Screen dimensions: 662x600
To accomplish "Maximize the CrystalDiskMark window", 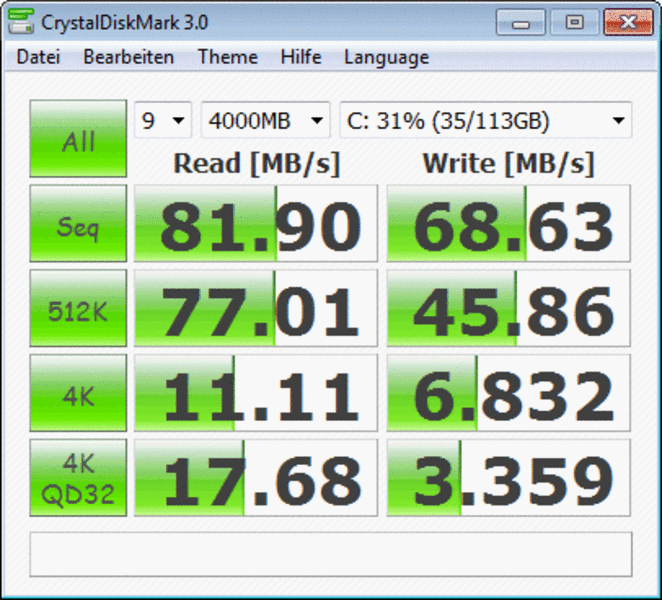I will (x=574, y=22).
